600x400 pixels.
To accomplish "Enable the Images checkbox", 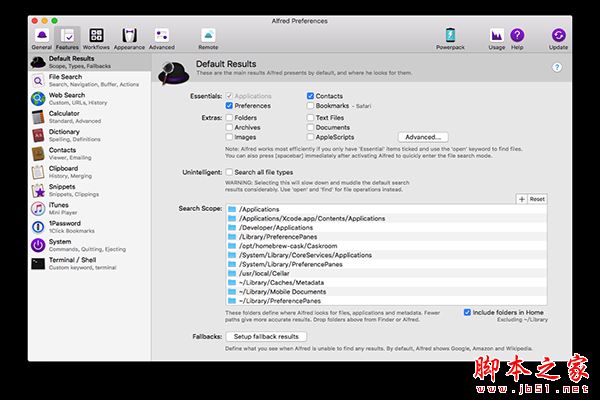I will 229,137.
